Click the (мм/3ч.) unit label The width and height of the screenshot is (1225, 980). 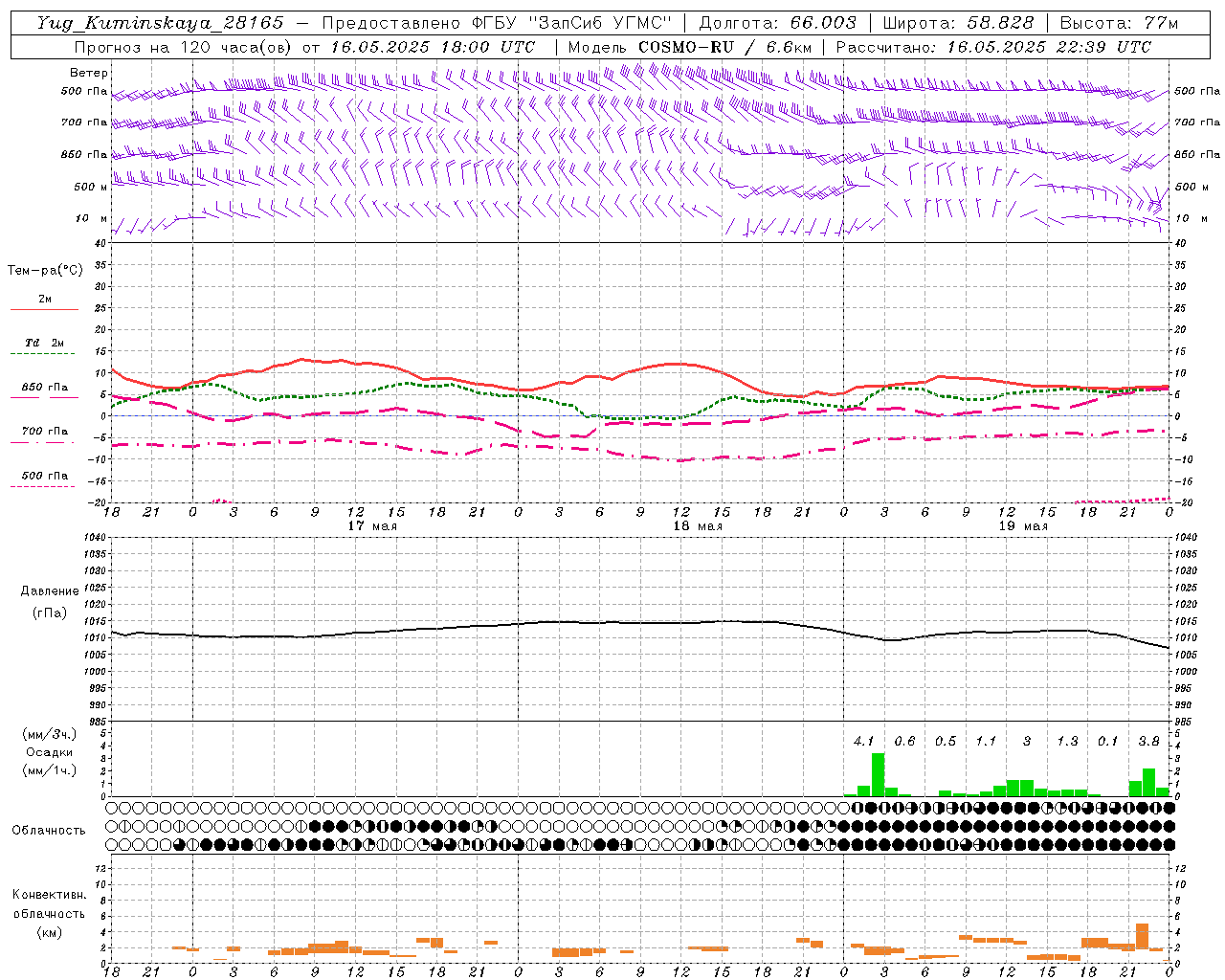pyautogui.click(x=49, y=734)
